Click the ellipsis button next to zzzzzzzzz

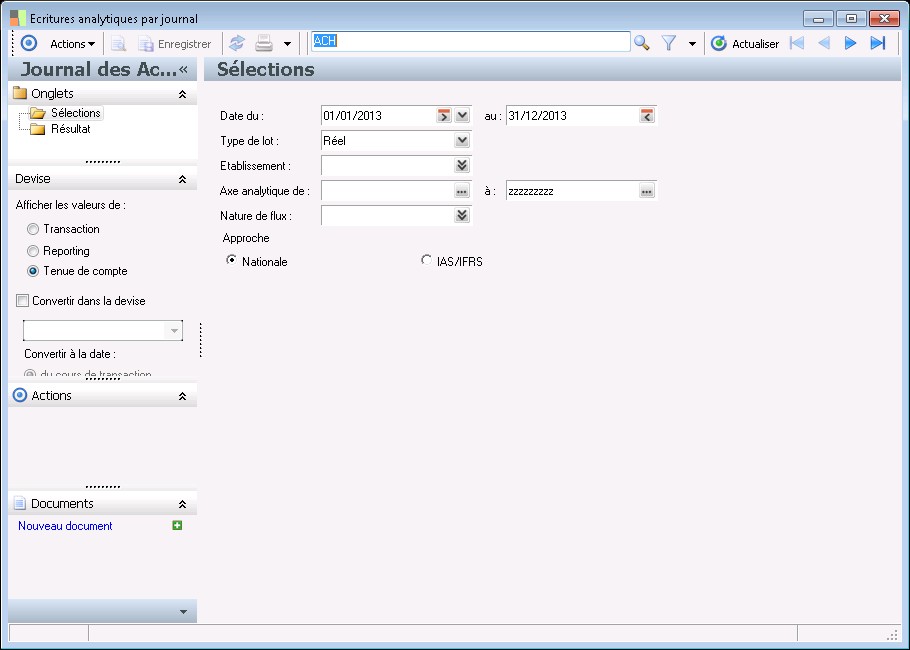[647, 191]
